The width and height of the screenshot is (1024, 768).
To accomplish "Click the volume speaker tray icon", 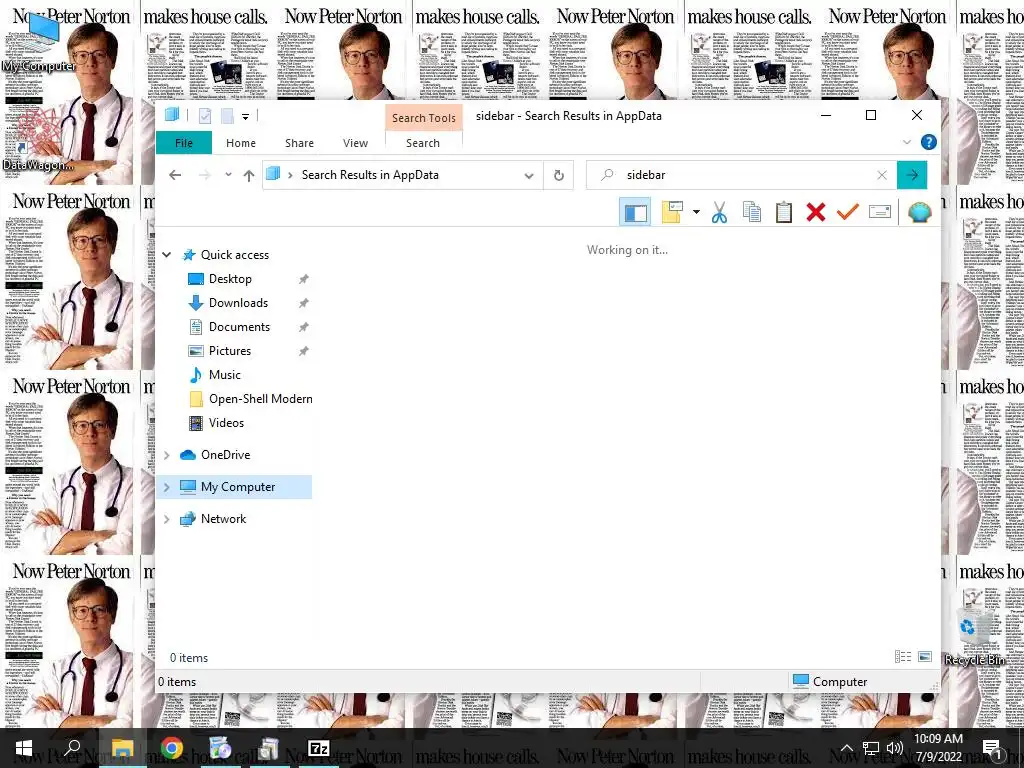I will (895, 748).
